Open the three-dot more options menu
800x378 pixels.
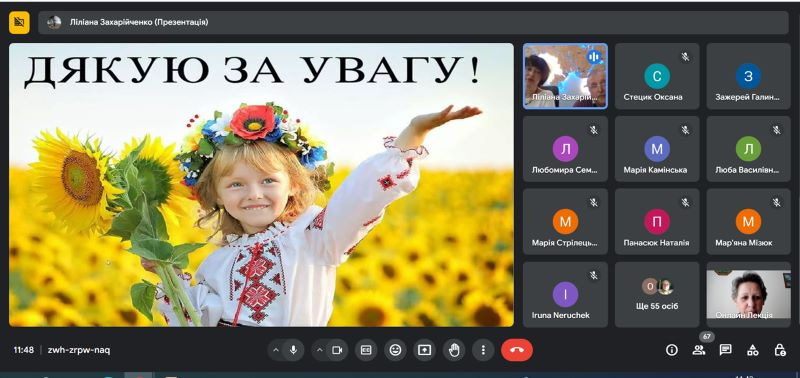(483, 350)
